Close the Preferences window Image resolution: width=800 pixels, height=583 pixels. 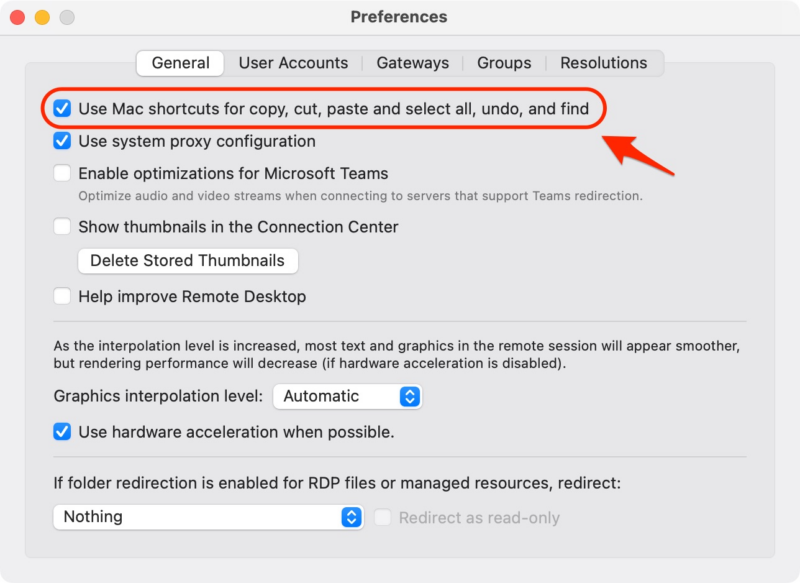17,17
